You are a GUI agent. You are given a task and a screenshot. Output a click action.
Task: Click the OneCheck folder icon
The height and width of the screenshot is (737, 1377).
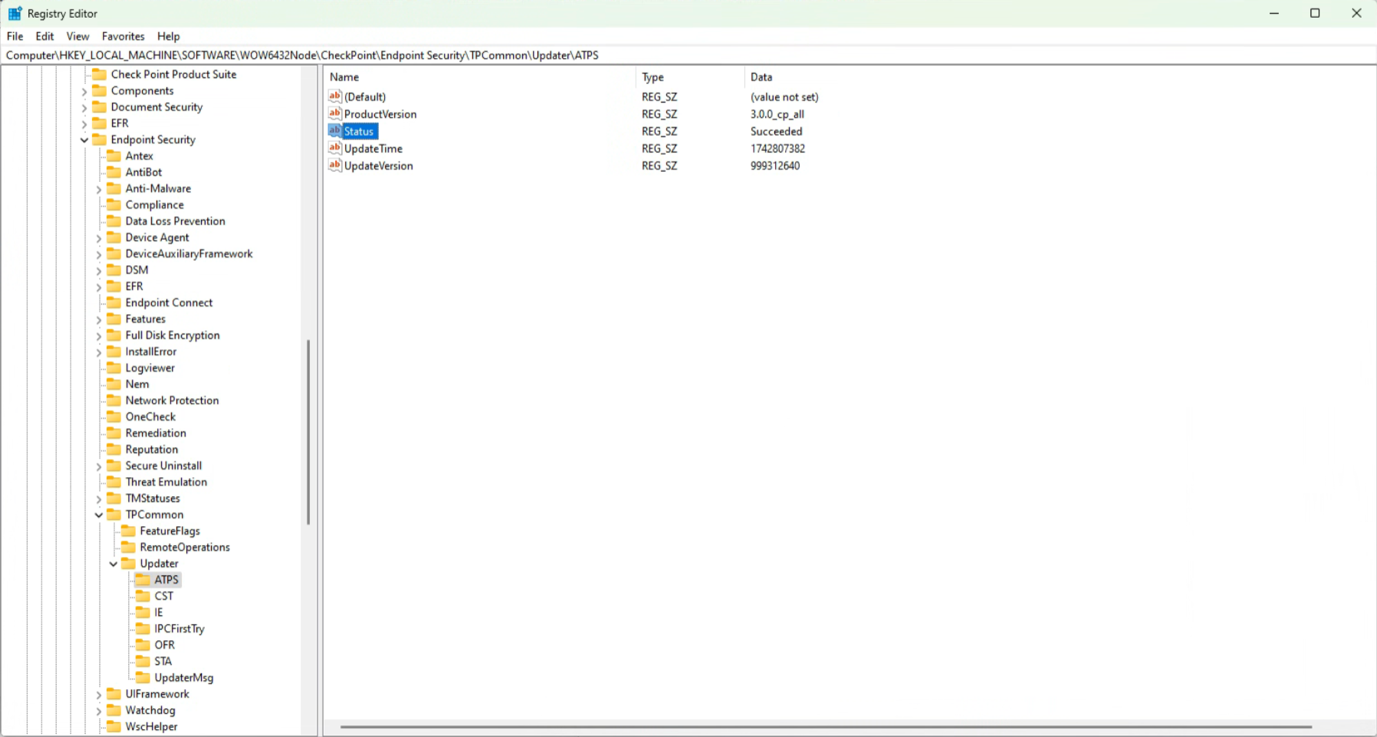pos(114,417)
